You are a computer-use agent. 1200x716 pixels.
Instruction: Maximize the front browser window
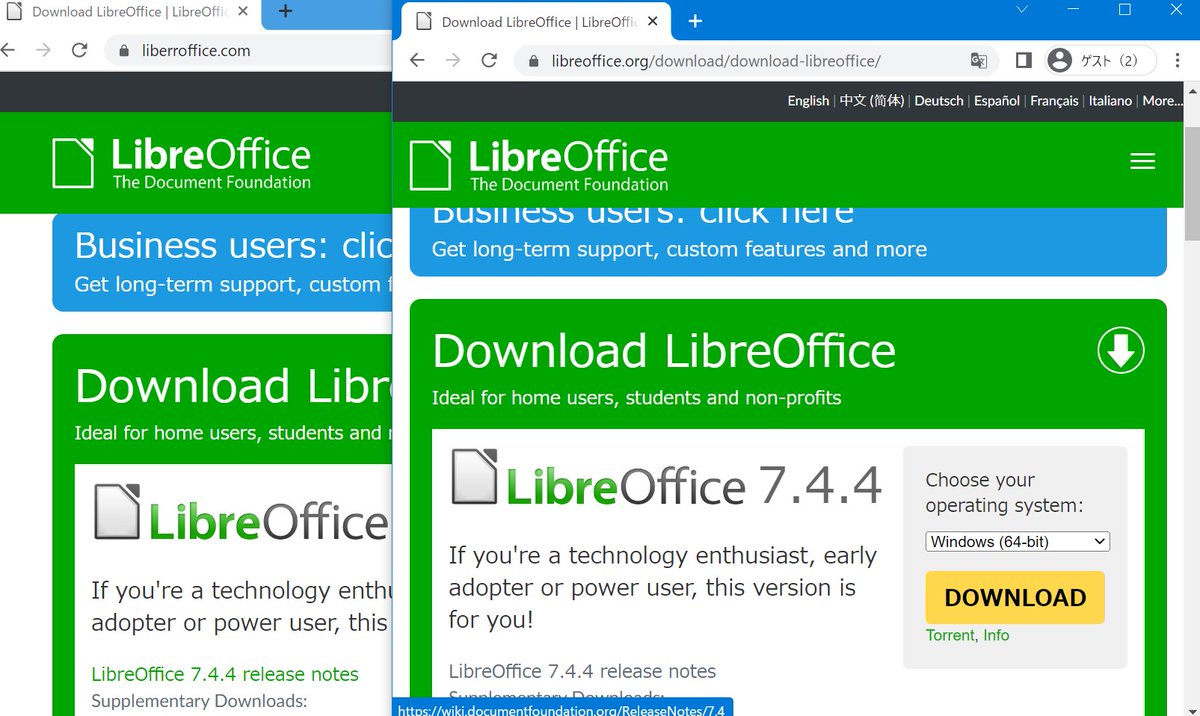pos(1124,10)
